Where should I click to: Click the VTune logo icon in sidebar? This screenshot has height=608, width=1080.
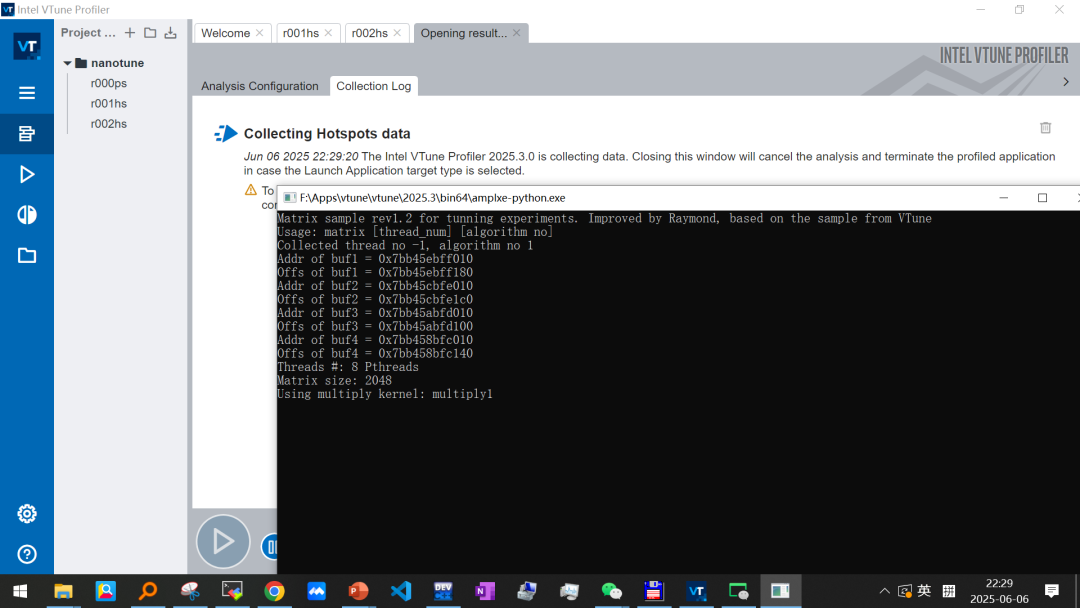click(27, 47)
